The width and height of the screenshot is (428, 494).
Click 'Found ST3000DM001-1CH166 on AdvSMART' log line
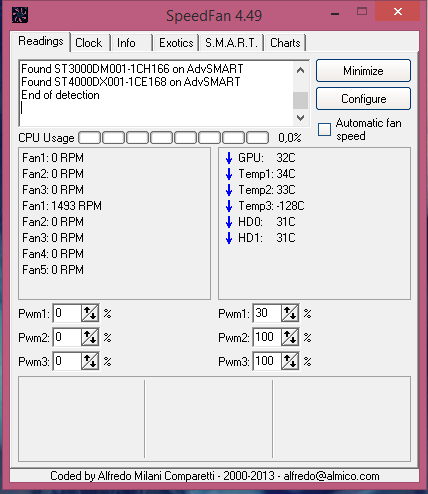(x=132, y=69)
